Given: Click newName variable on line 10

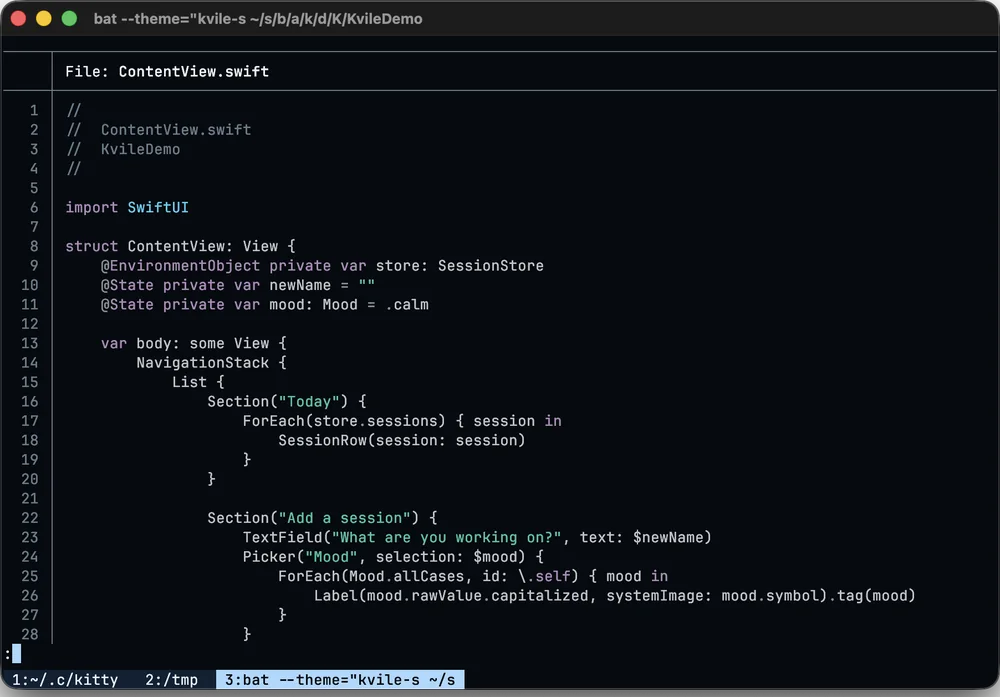Looking at the screenshot, I should pyautogui.click(x=300, y=285).
